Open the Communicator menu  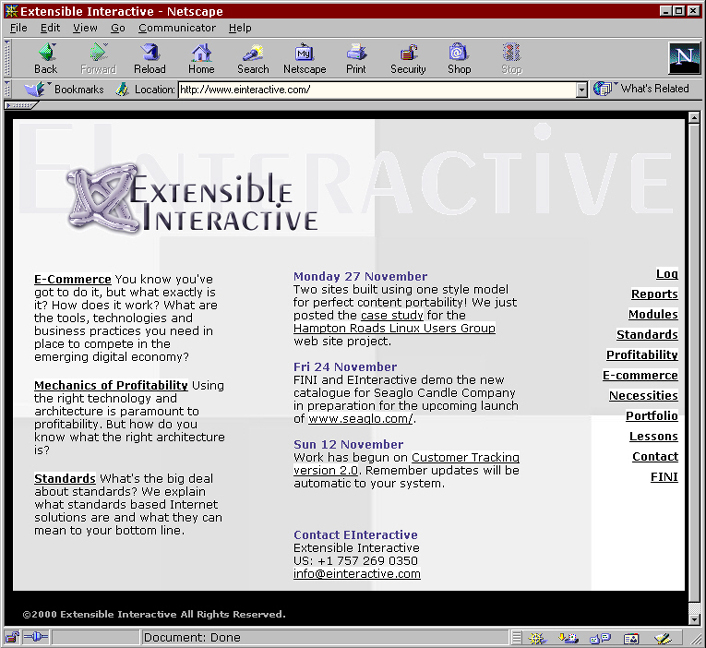pos(177,28)
